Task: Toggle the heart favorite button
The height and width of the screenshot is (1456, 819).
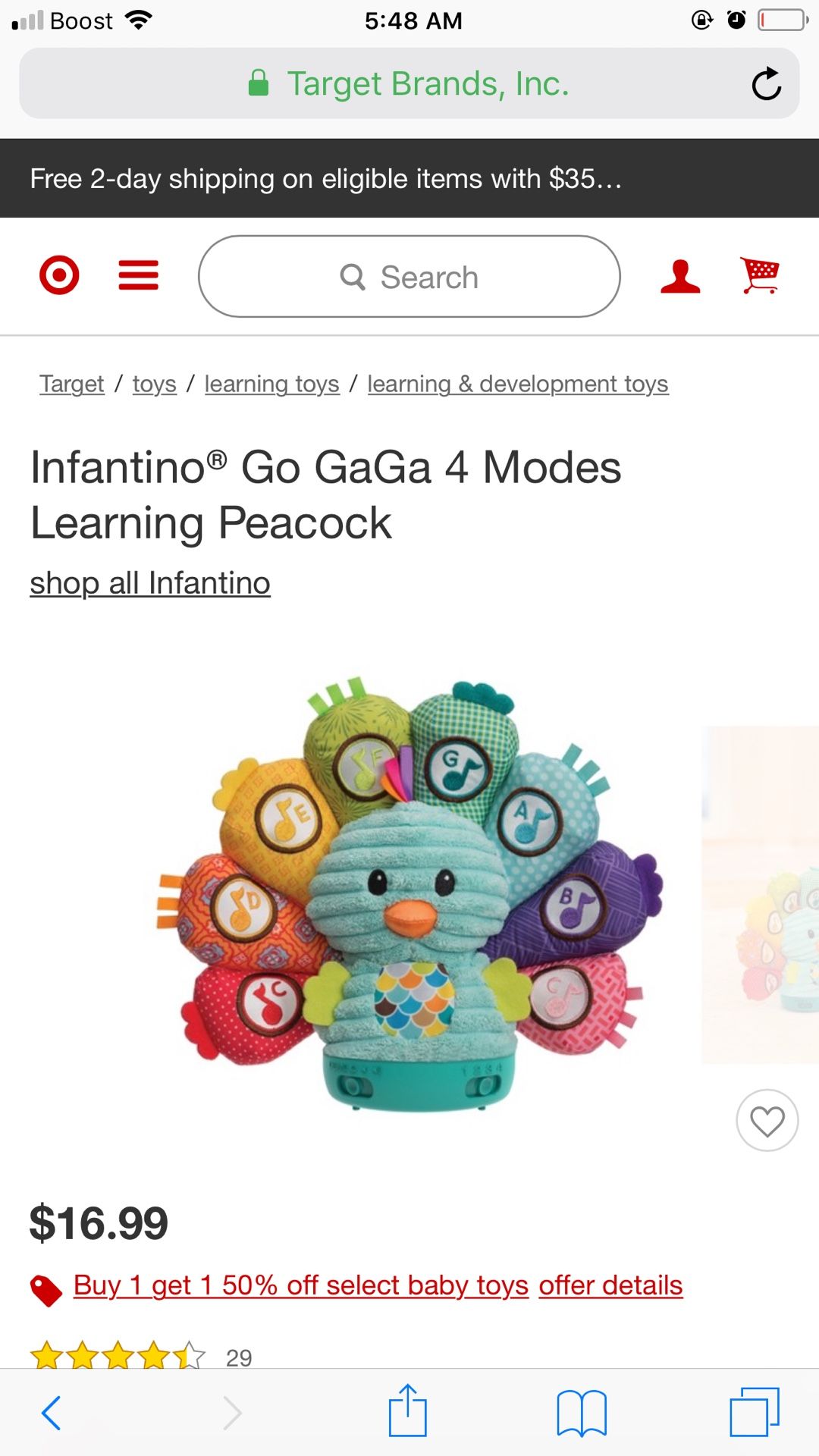Action: [x=767, y=1121]
